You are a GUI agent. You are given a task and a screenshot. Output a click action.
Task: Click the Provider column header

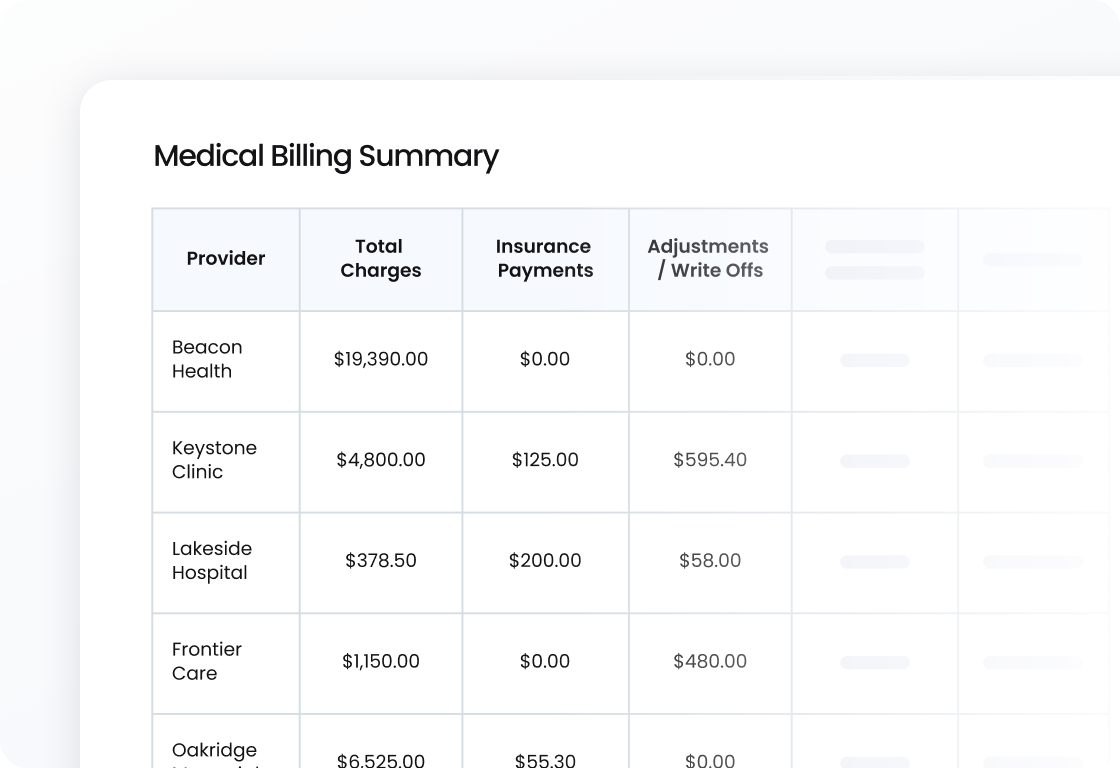click(226, 259)
